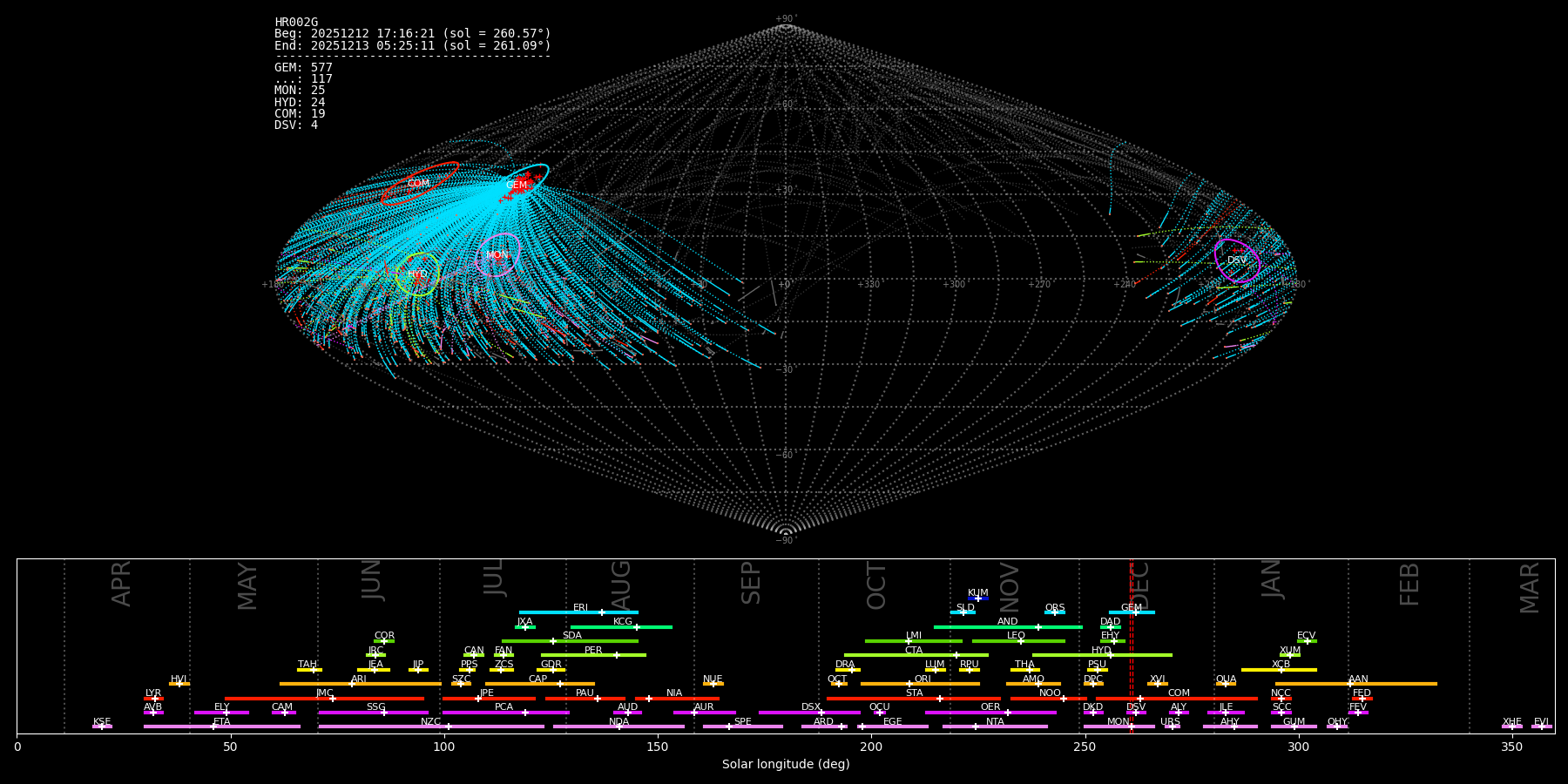1568x784 pixels.
Task: Click the AUG month label in timeline
Action: pyautogui.click(x=620, y=585)
